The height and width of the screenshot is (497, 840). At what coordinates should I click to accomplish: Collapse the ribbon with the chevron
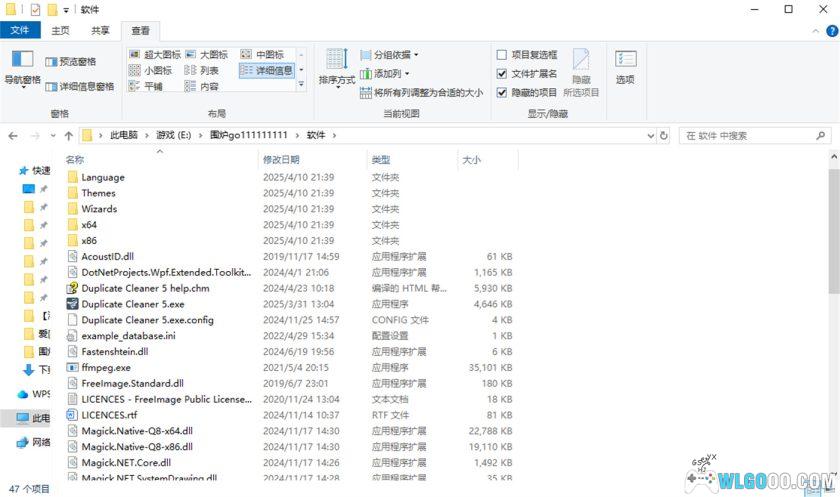click(x=815, y=31)
